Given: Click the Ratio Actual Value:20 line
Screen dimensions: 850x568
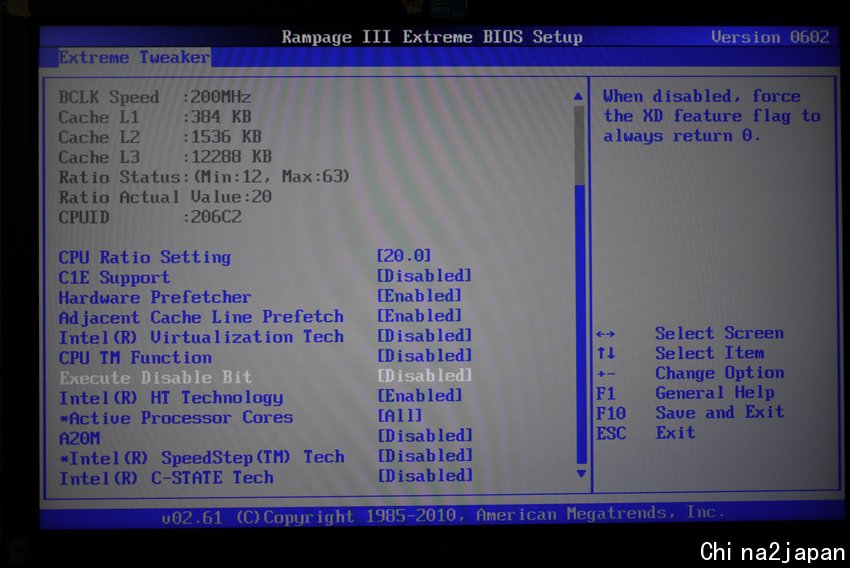Looking at the screenshot, I should click(165, 197).
